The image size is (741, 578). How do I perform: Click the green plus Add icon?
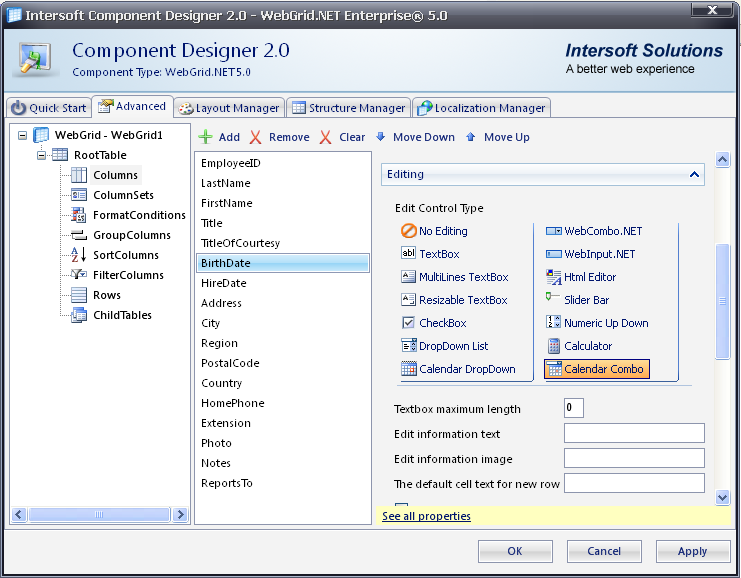(x=205, y=137)
